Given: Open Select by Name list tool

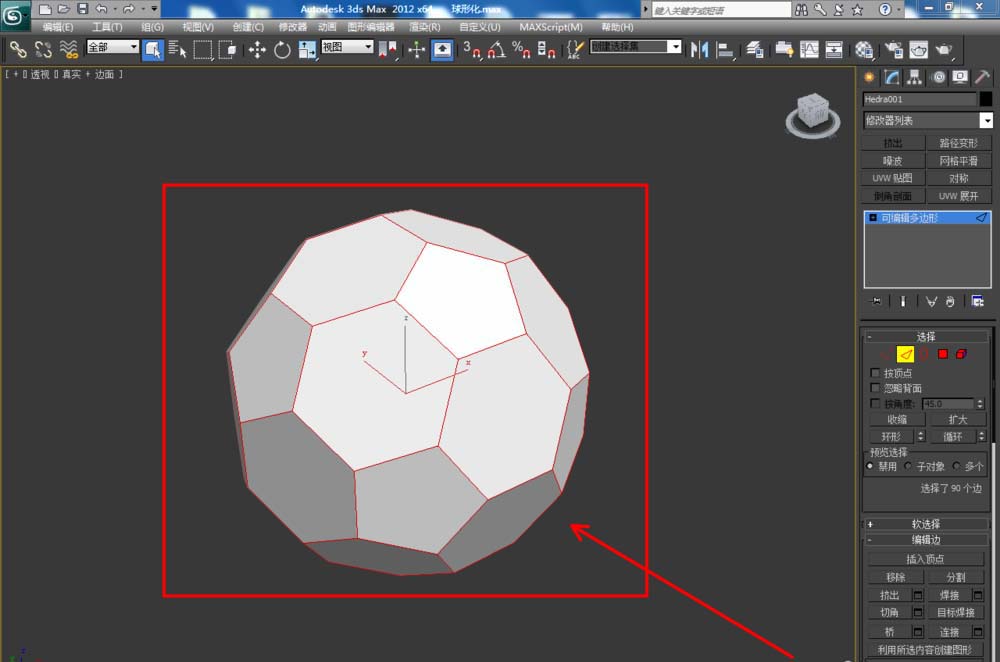Looking at the screenshot, I should (178, 49).
